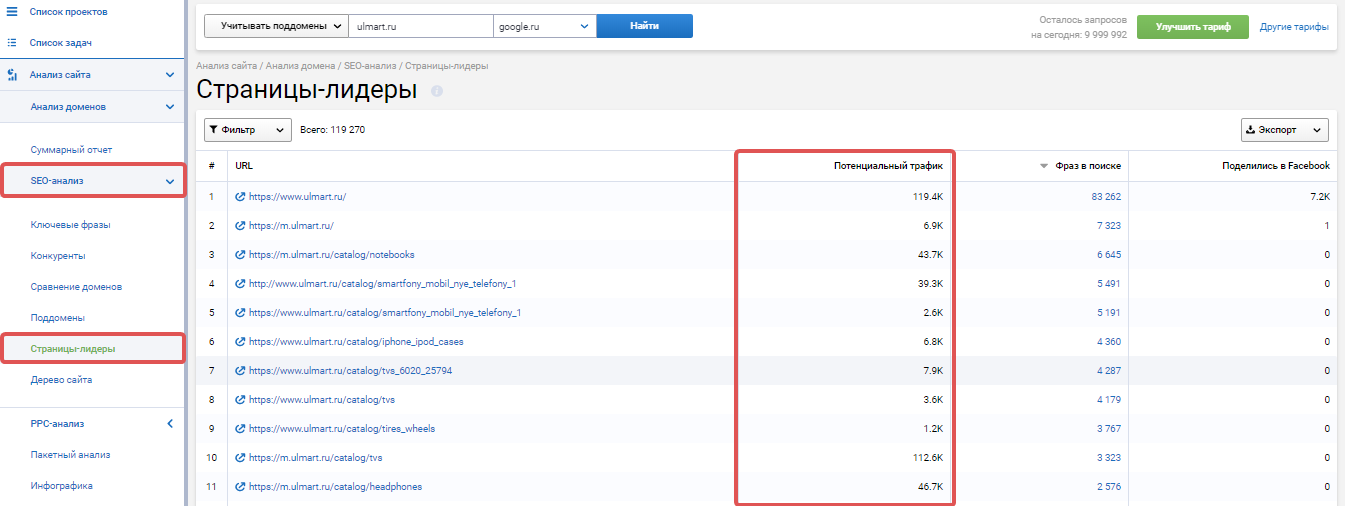1345x506 pixels.
Task: Open external link icon for headphones row
Action: click(x=240, y=487)
